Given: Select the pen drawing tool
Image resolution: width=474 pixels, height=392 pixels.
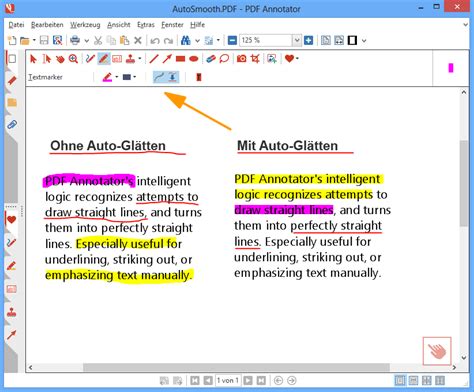Looking at the screenshot, I should tap(90, 59).
